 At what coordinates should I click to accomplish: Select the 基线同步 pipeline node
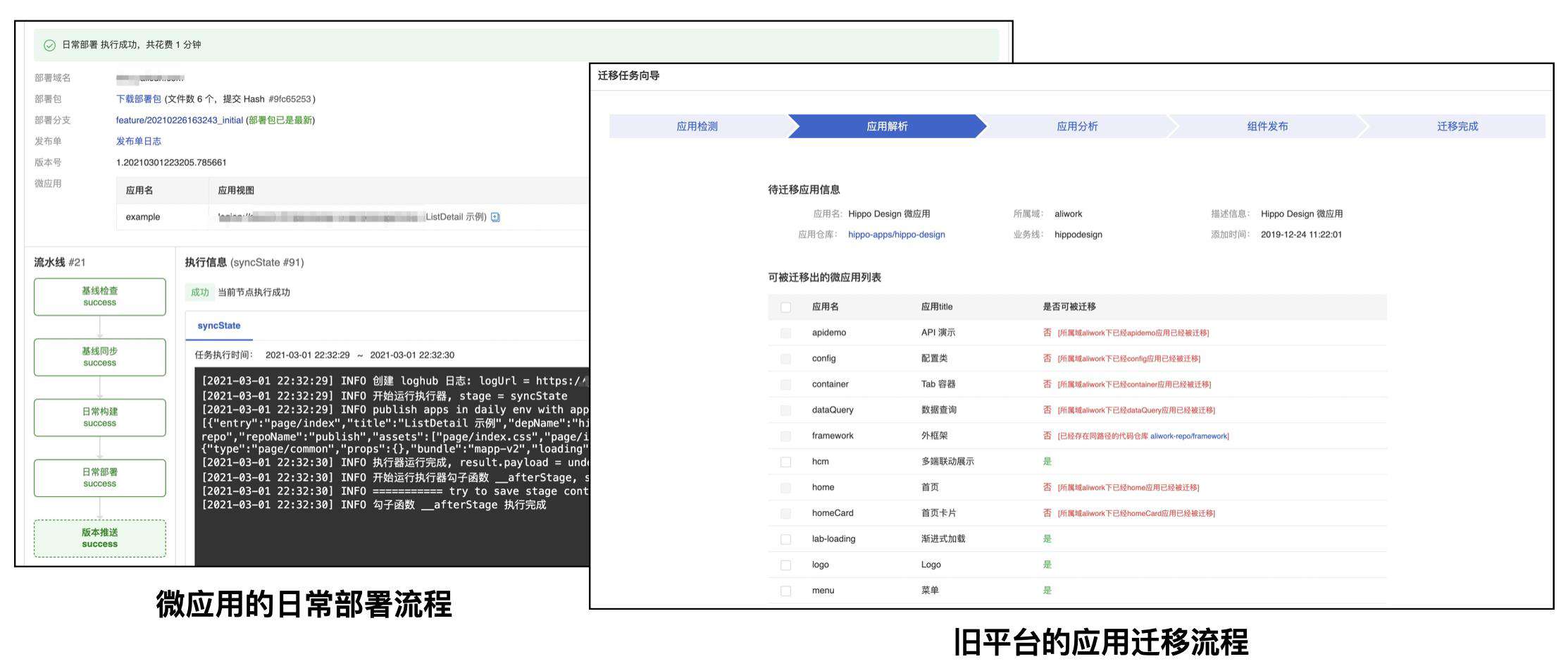(100, 357)
